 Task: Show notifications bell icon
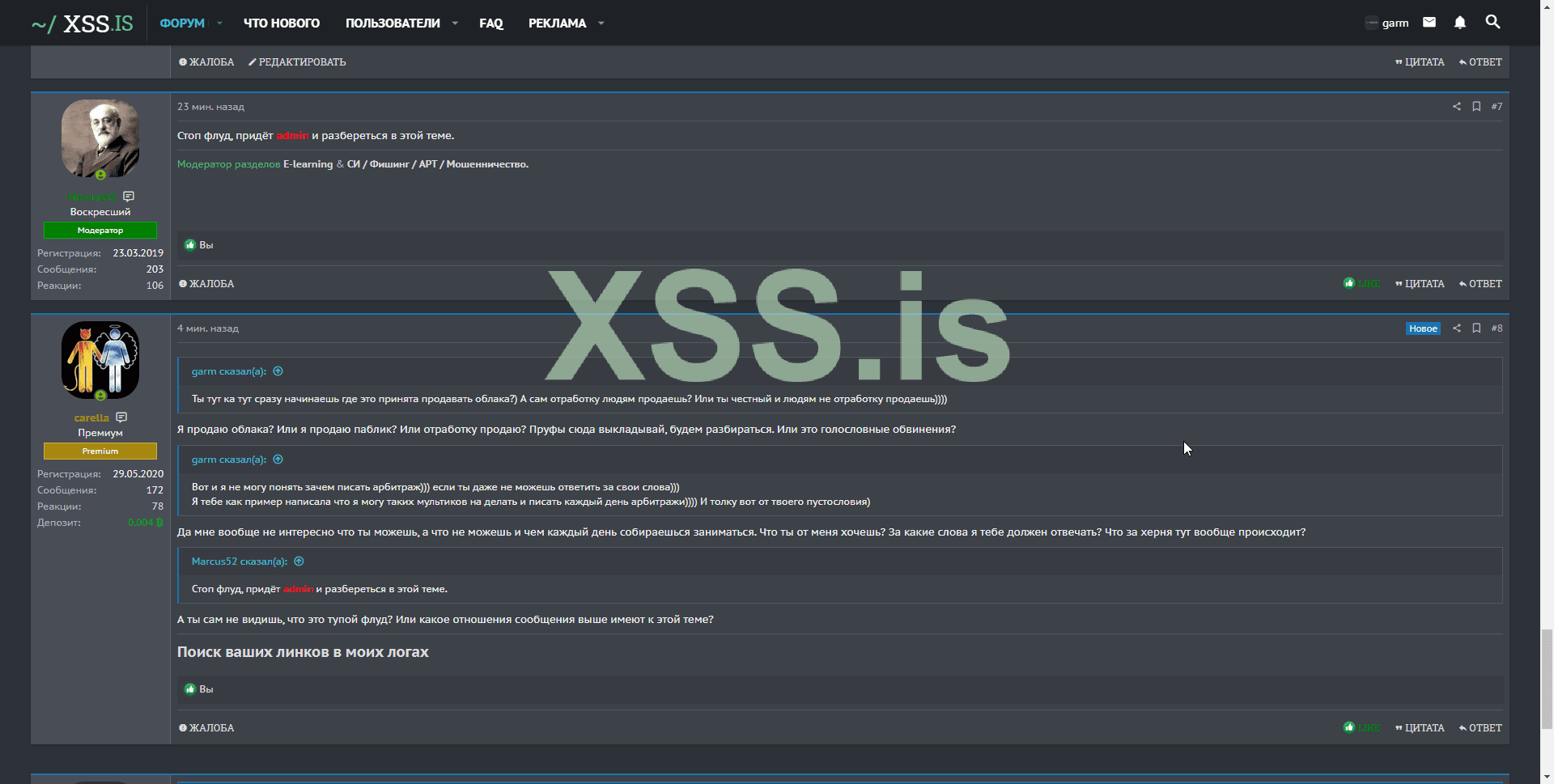tap(1460, 23)
